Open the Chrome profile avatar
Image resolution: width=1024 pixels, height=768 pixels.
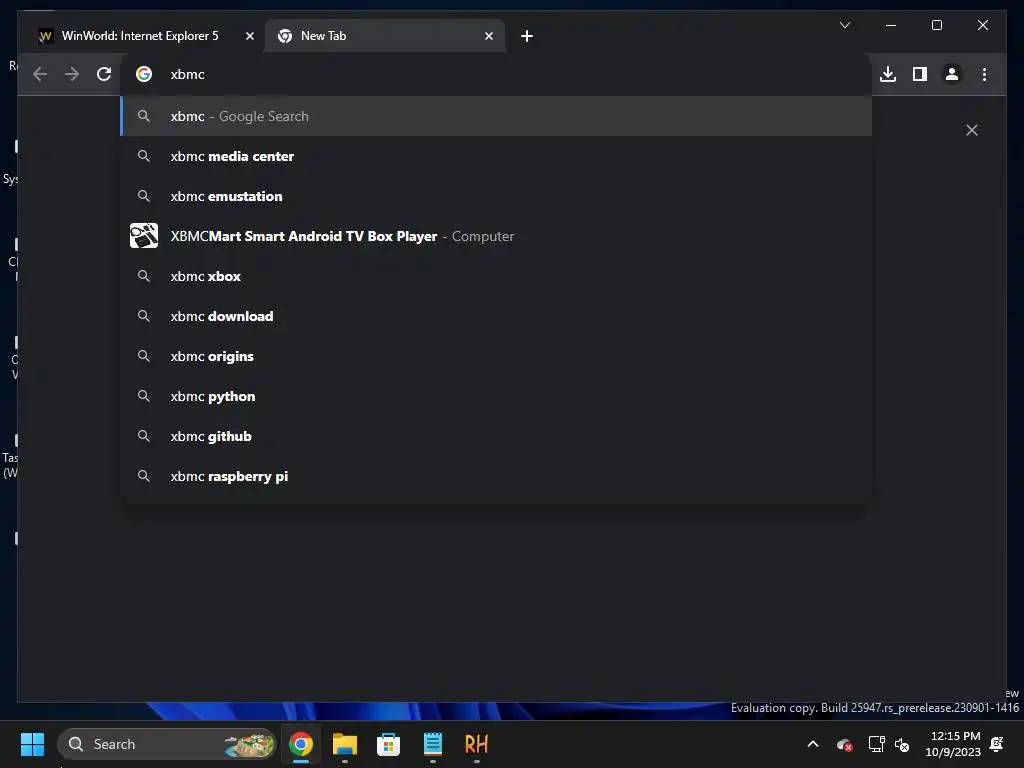coord(952,74)
